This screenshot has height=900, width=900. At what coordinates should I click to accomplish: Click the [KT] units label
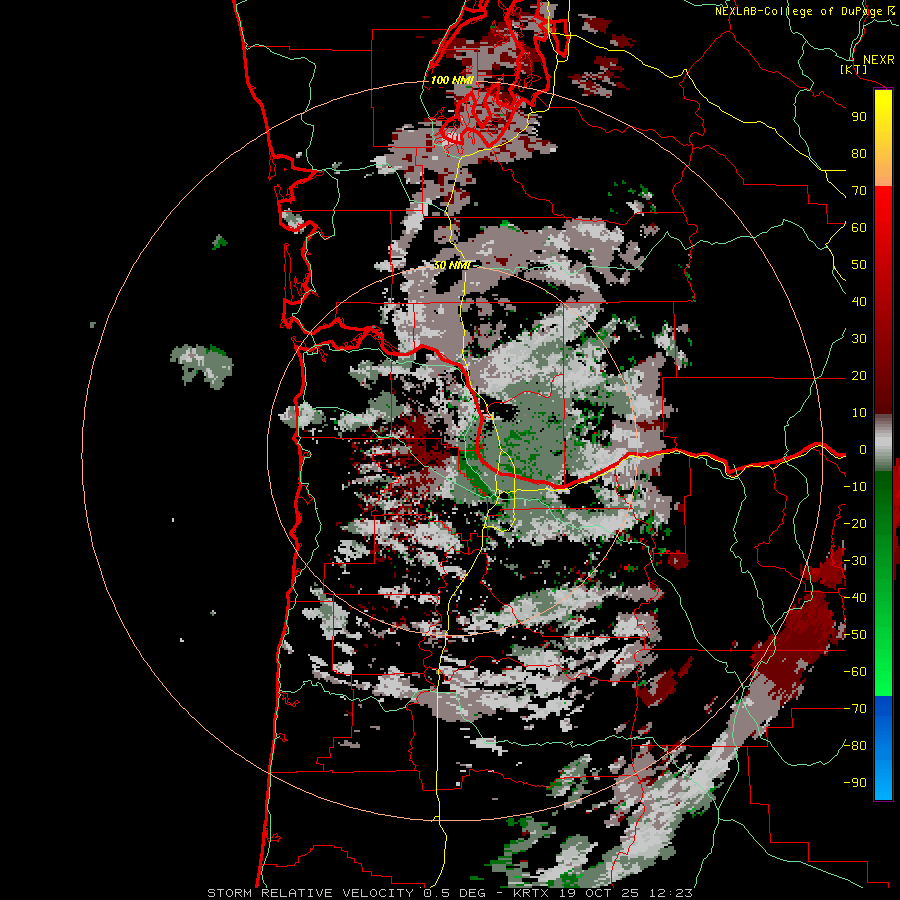854,69
